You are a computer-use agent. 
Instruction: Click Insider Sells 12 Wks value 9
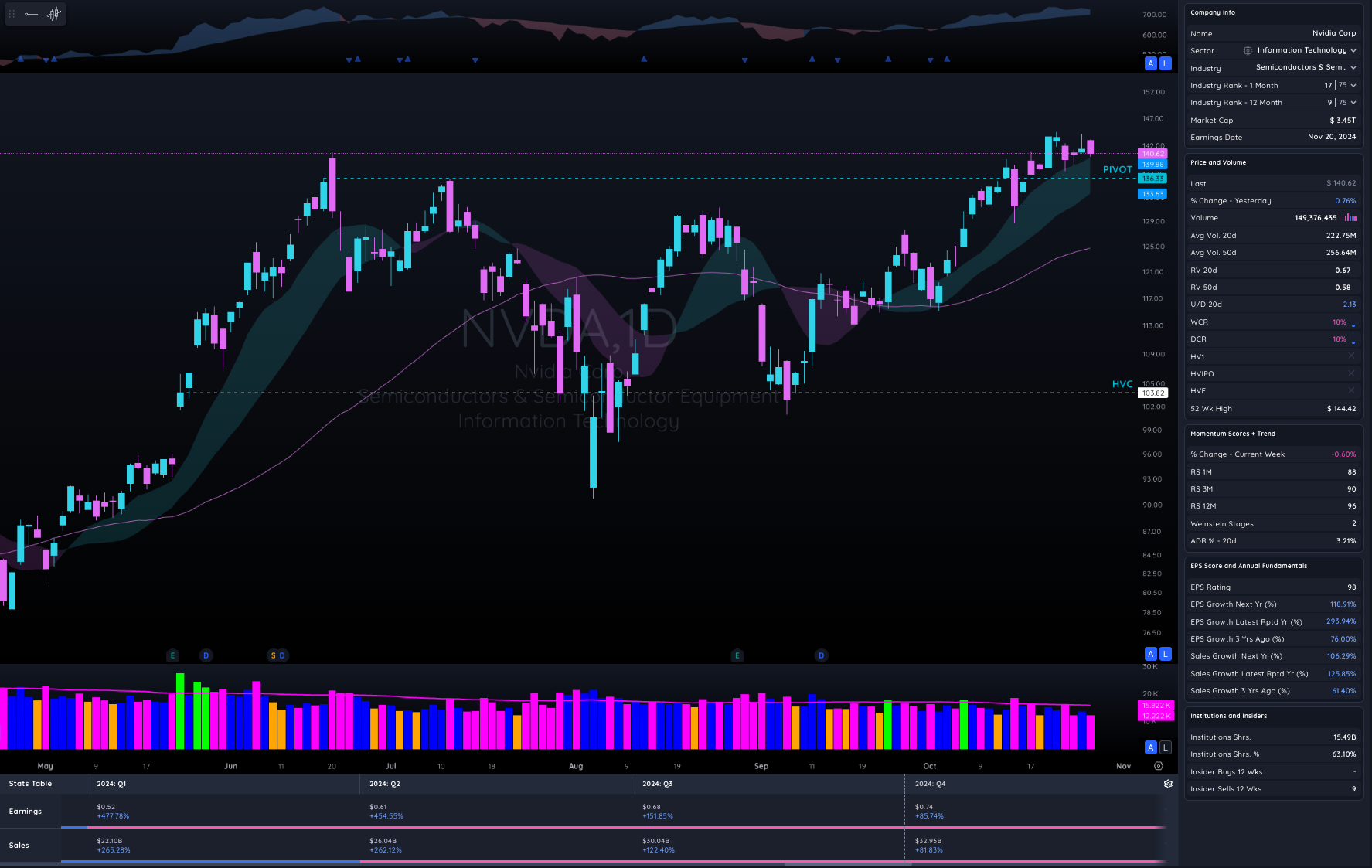[1353, 789]
